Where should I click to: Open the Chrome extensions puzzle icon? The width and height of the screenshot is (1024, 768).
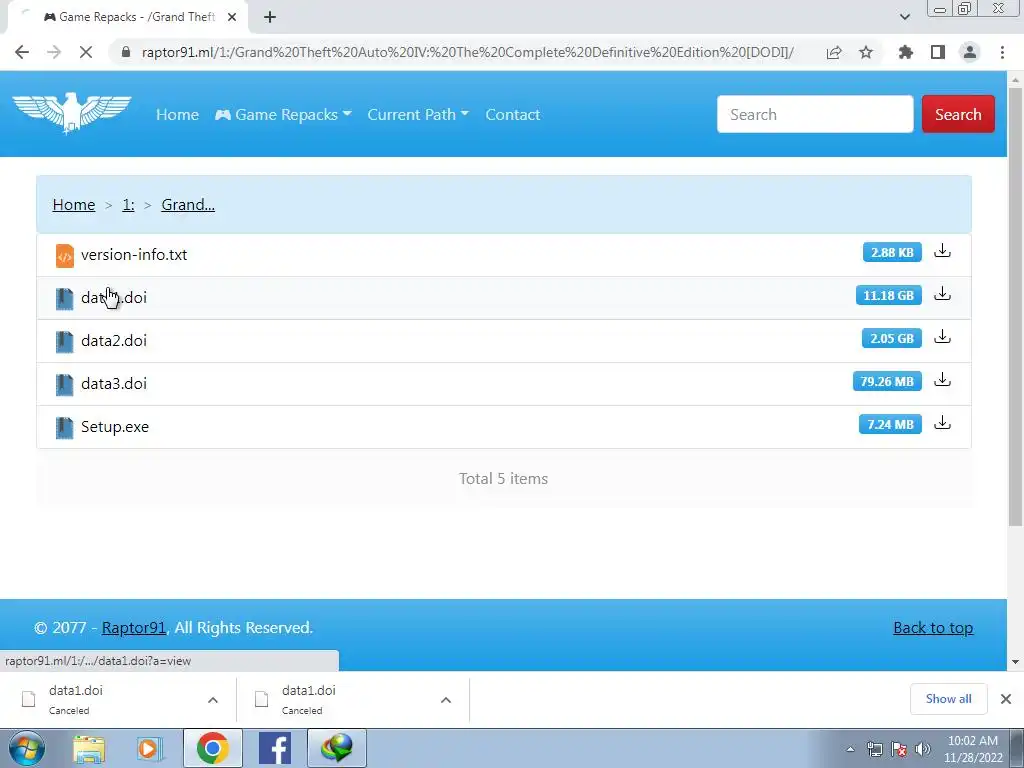(x=906, y=52)
